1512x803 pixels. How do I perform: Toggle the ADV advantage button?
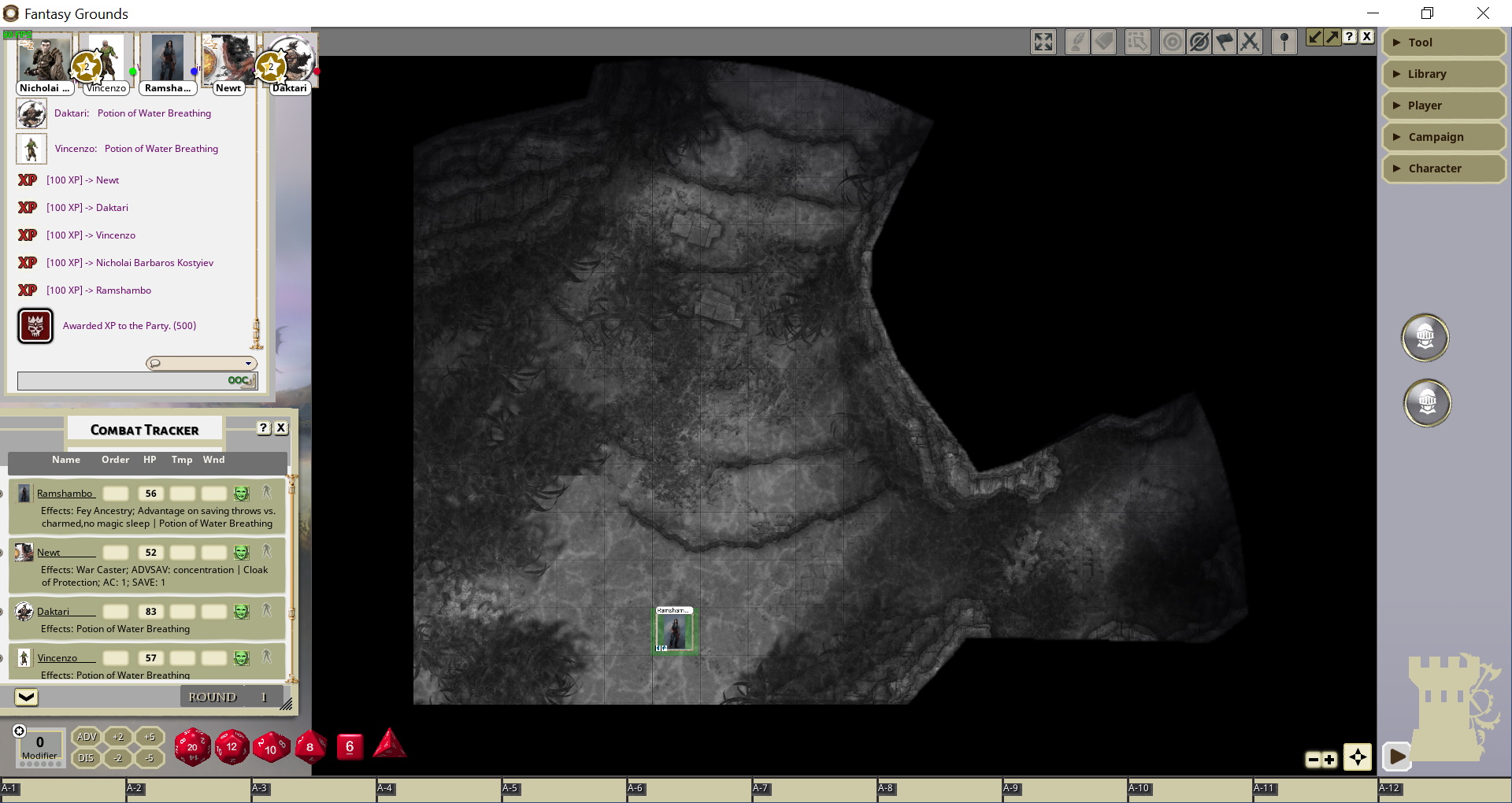point(86,737)
